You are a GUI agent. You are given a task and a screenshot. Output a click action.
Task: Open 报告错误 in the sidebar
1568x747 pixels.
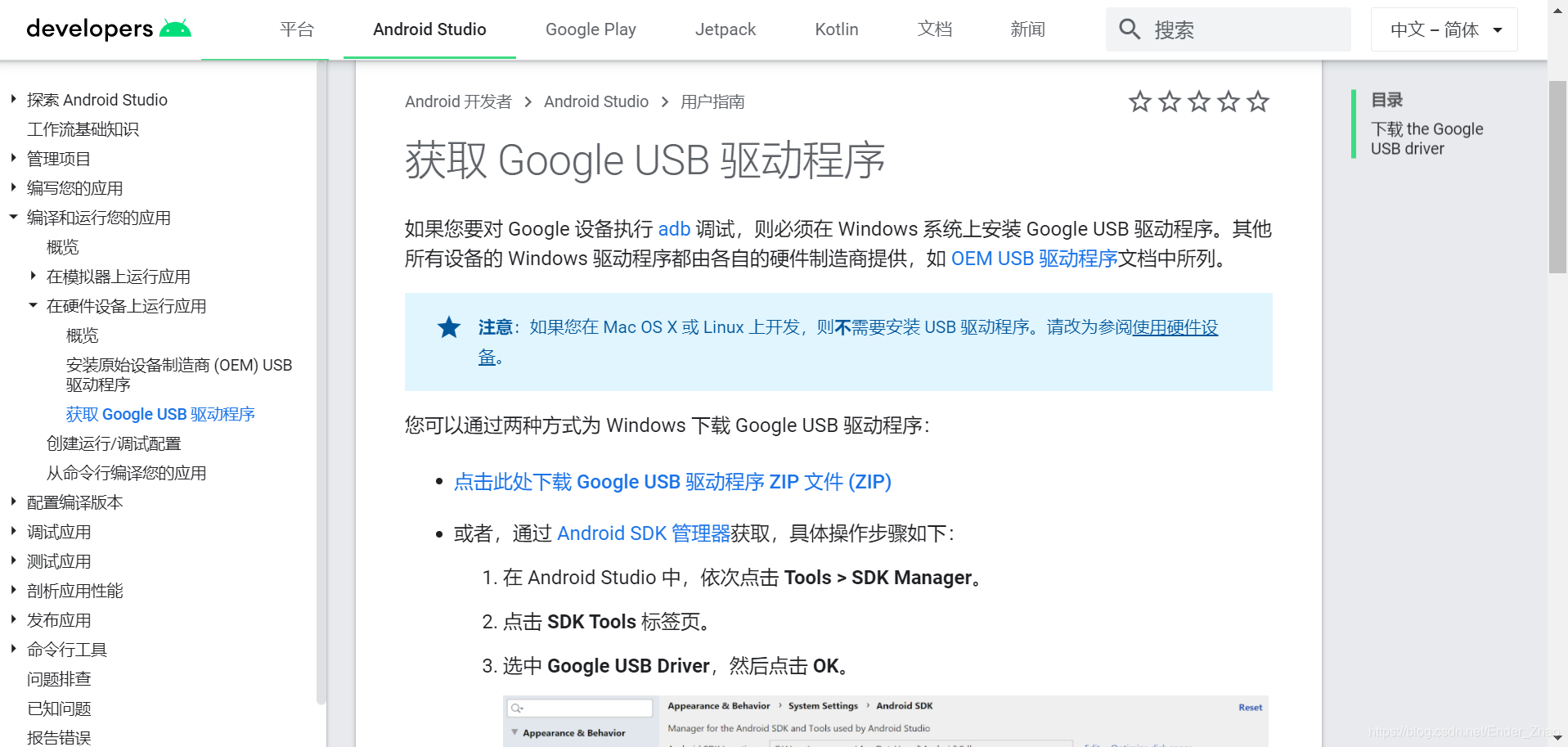point(59,737)
